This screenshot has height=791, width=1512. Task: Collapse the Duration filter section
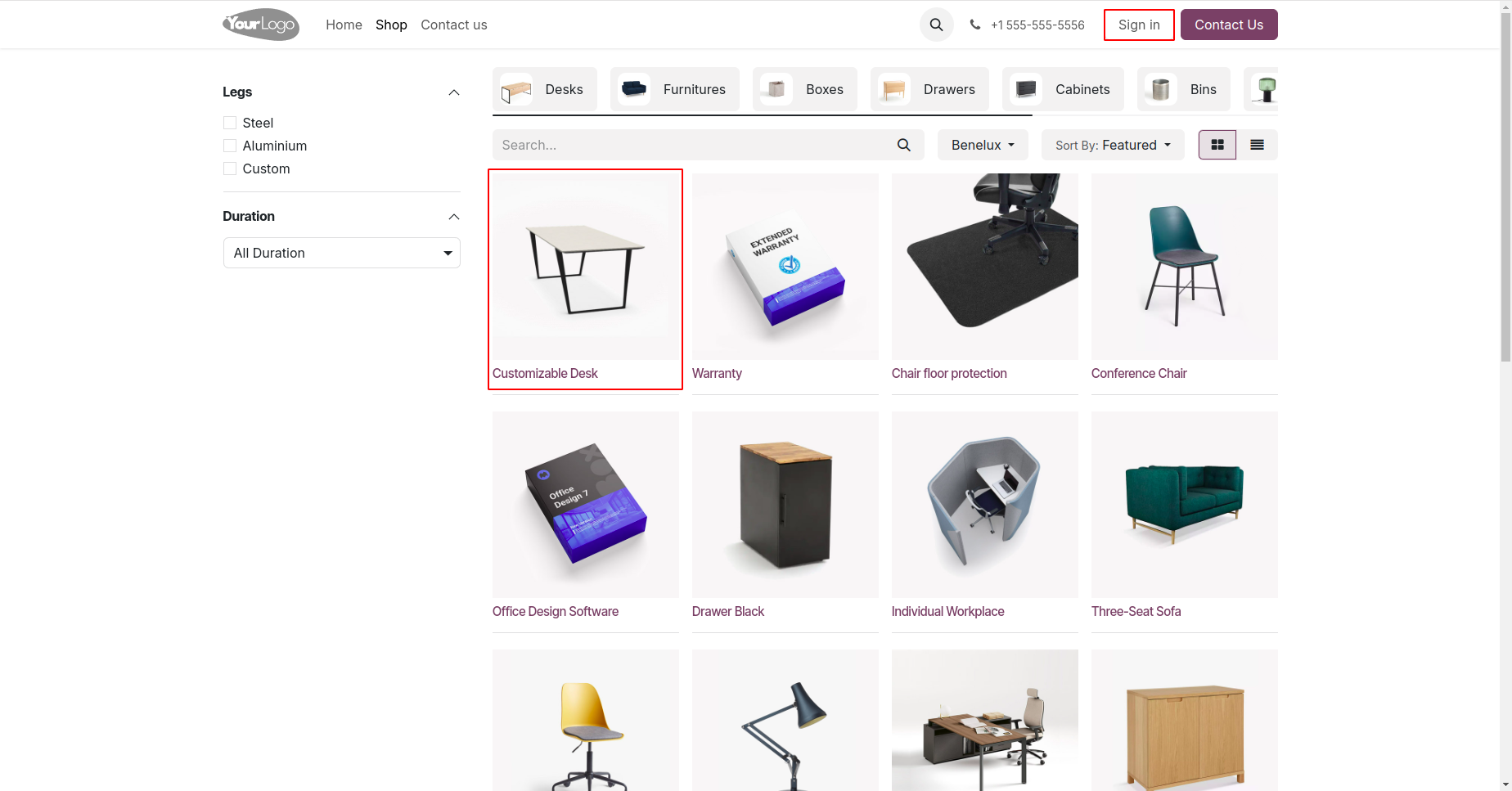click(454, 217)
